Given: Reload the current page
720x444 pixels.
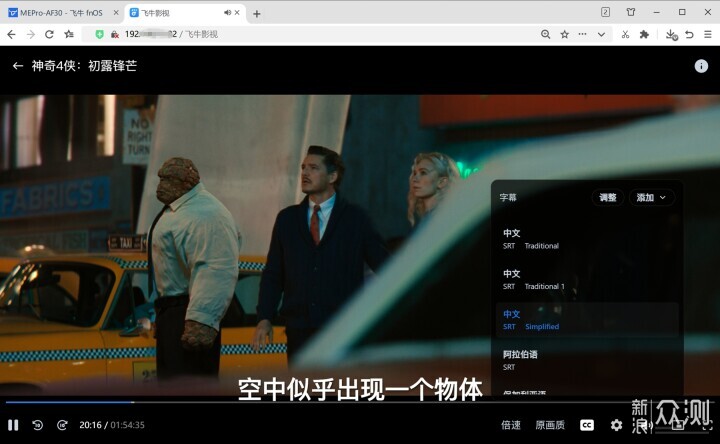Looking at the screenshot, I should pos(50,34).
